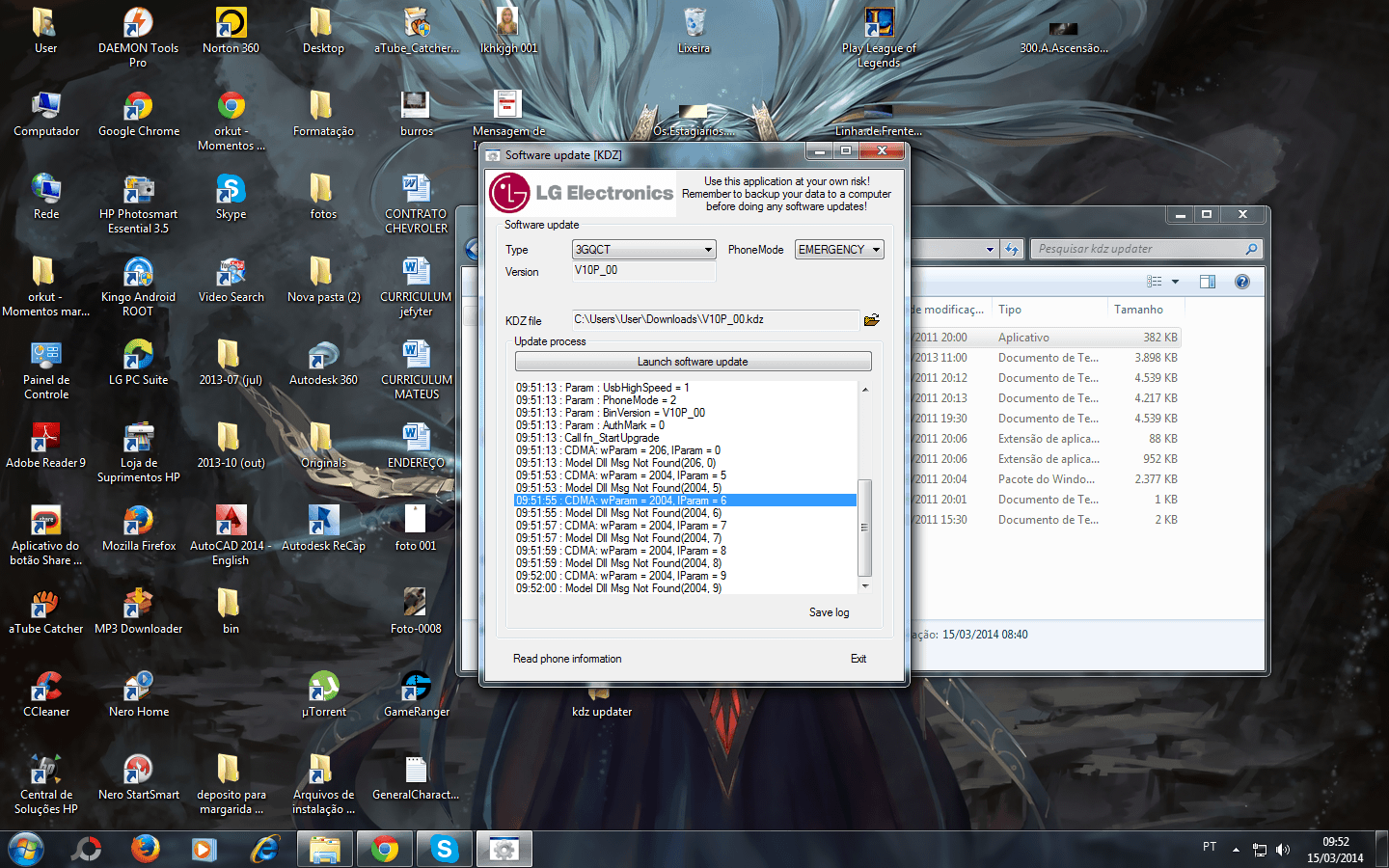Image resolution: width=1389 pixels, height=868 pixels.
Task: Open AutoCAD 2014 English shortcut
Action: pyautogui.click(x=231, y=535)
